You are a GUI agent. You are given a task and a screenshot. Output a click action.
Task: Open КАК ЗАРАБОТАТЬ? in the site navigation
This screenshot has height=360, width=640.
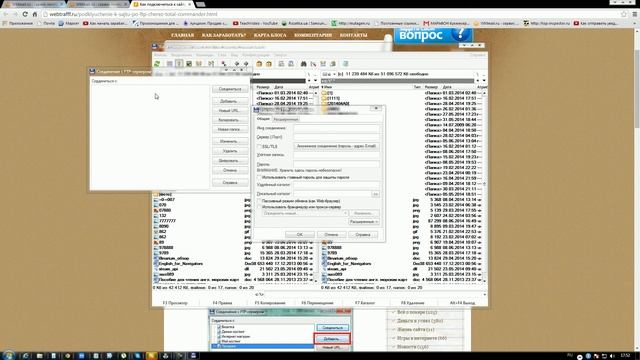[224, 35]
